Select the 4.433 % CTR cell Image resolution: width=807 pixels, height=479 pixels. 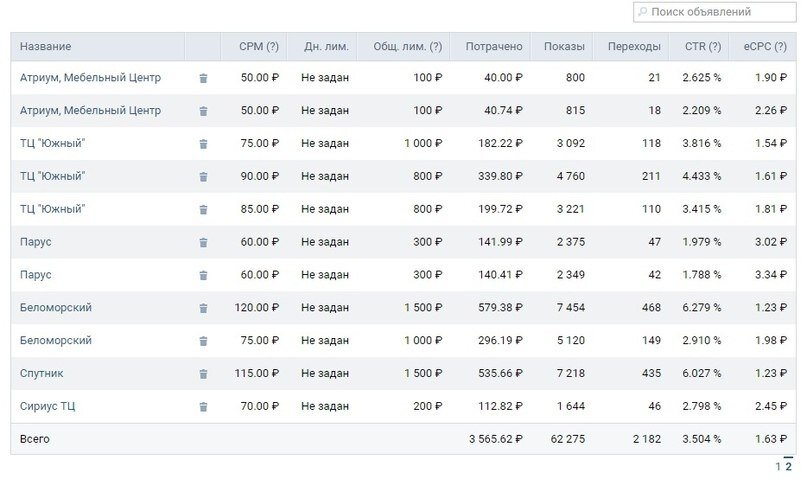(701, 176)
